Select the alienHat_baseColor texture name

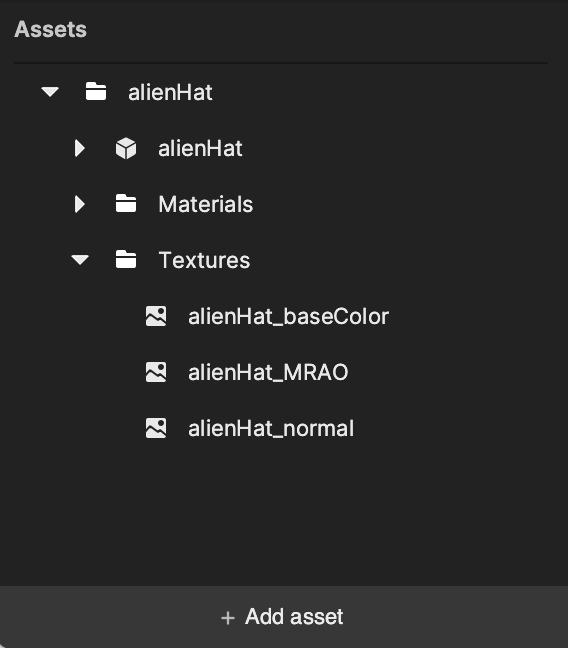288,317
